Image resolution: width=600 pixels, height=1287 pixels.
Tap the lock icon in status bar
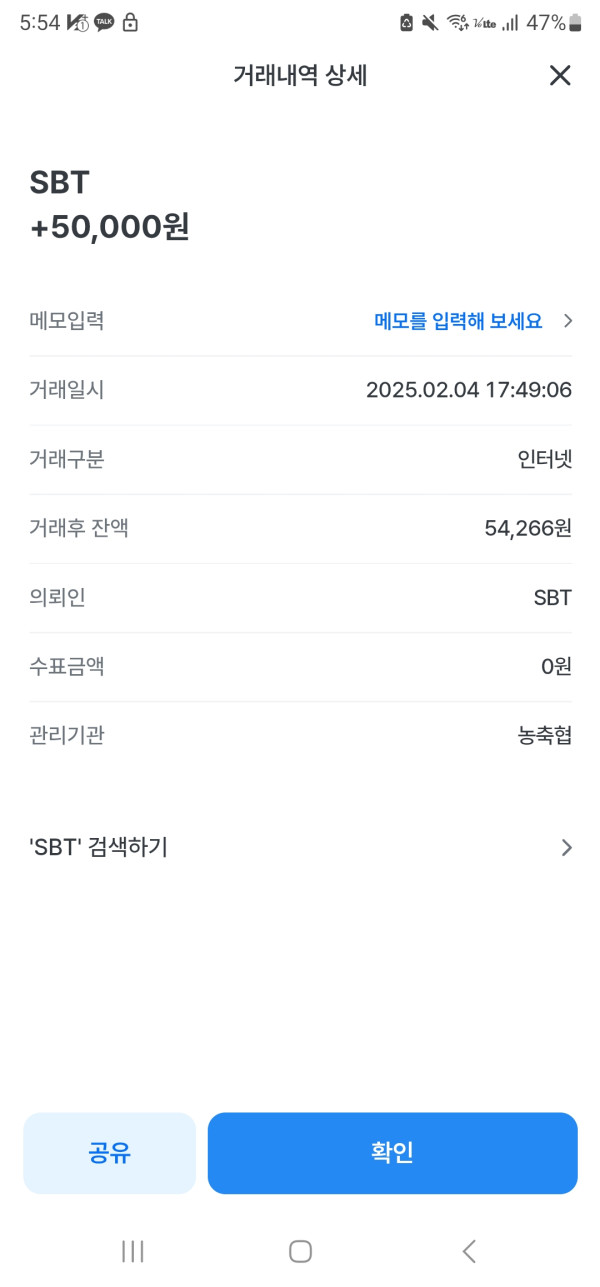point(130,23)
